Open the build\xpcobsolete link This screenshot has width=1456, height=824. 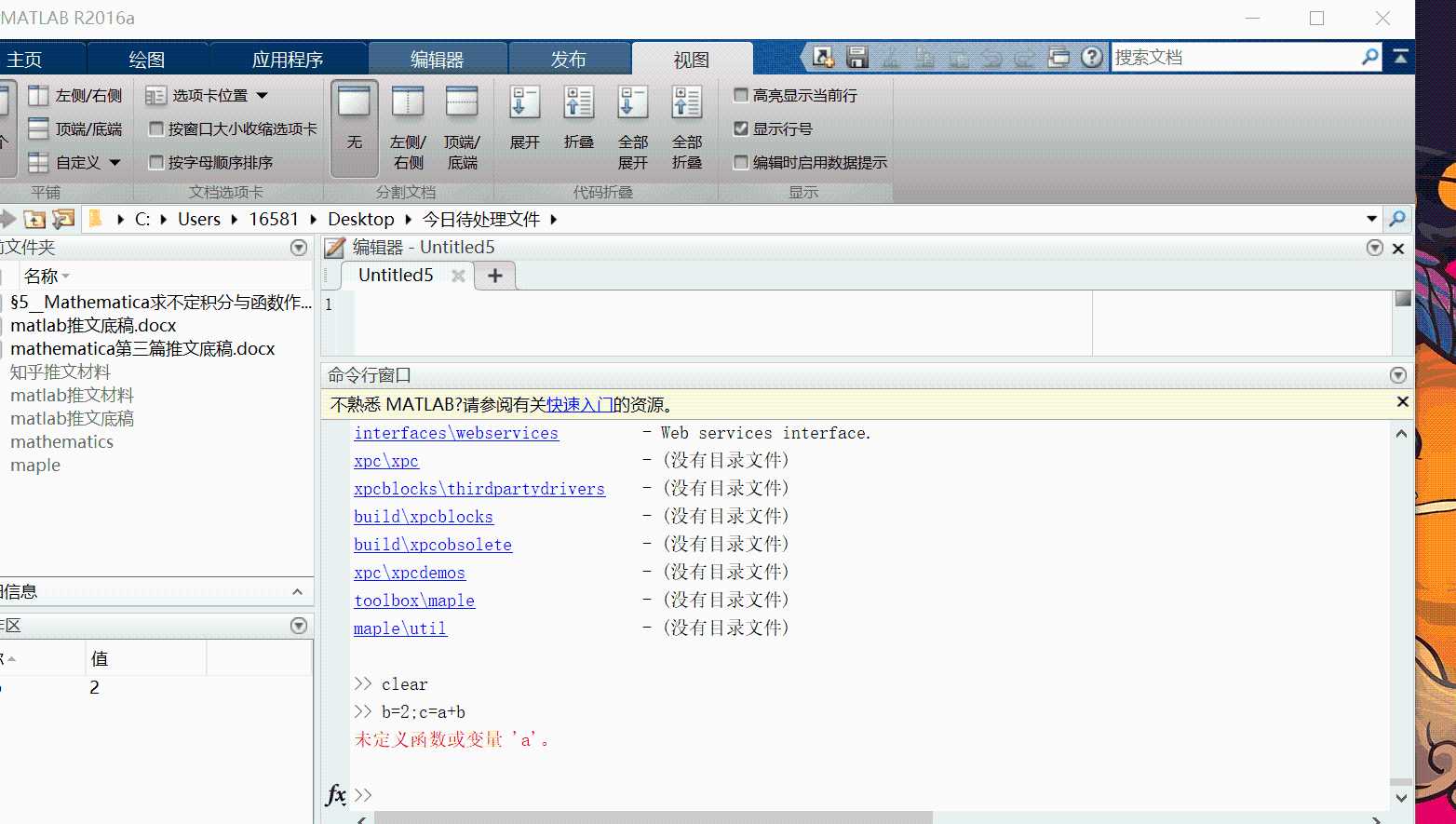click(433, 545)
